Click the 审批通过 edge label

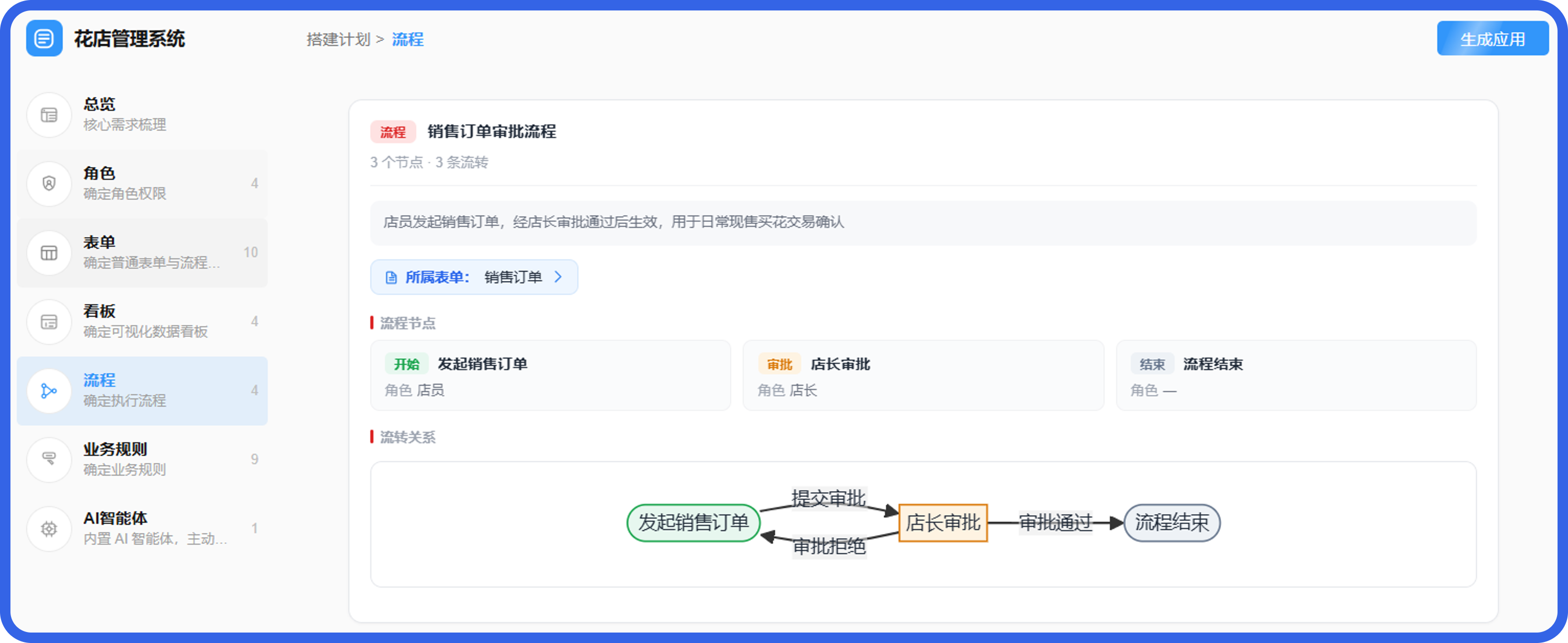click(1055, 523)
